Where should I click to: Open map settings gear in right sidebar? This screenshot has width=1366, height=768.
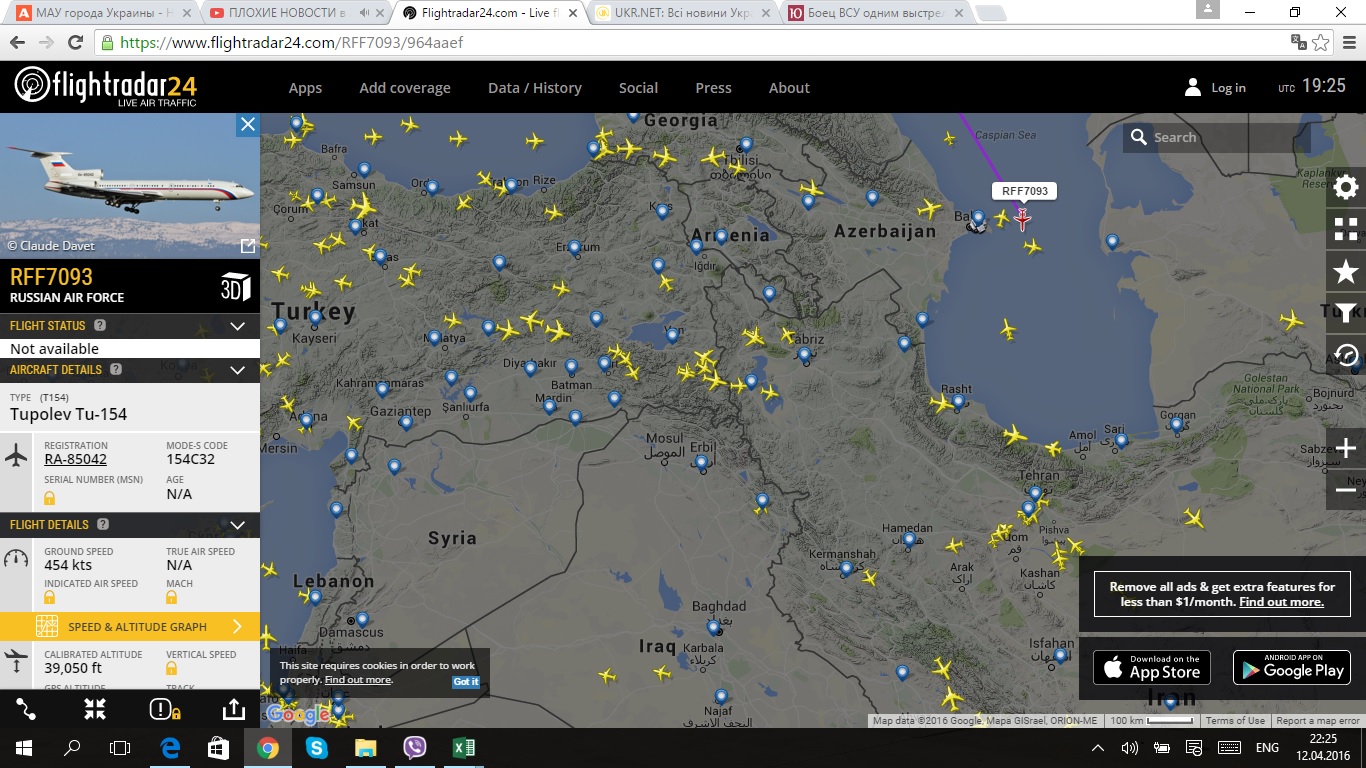1346,187
